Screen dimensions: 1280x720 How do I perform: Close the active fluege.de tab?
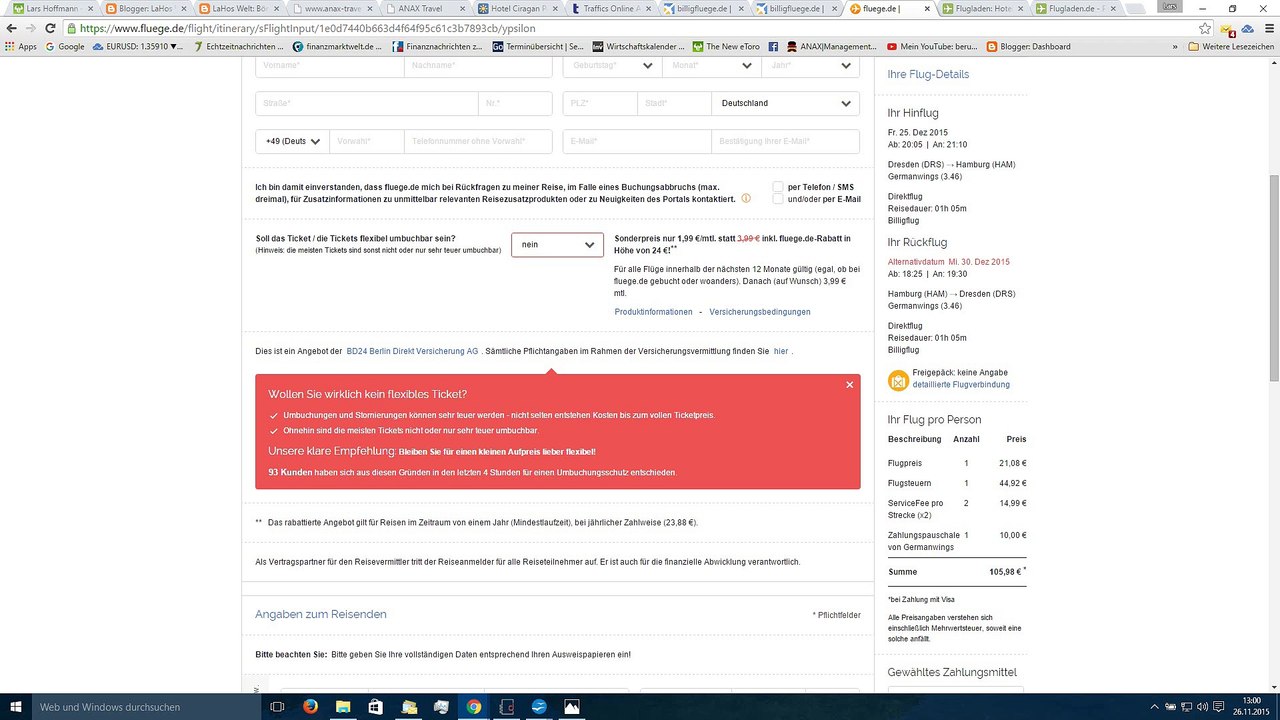[x=927, y=9]
